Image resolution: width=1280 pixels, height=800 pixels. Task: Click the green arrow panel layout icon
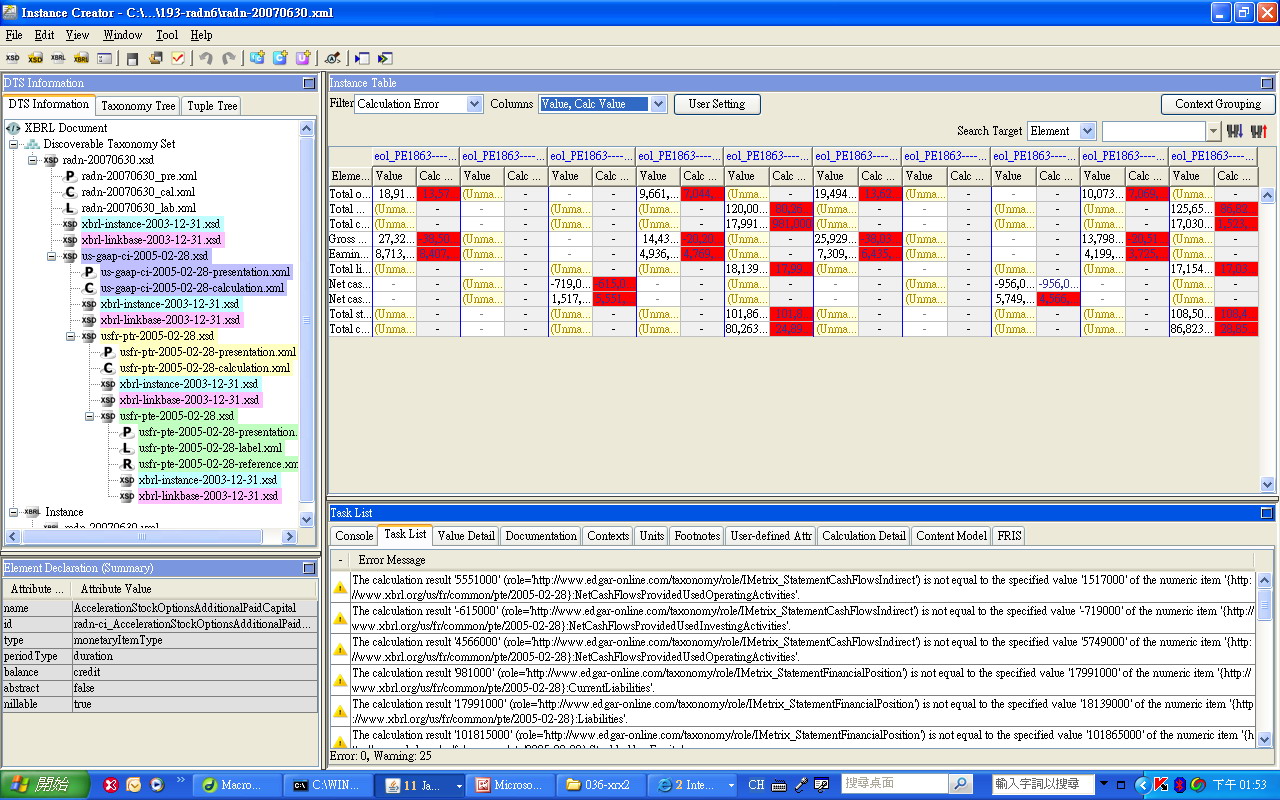click(x=385, y=58)
